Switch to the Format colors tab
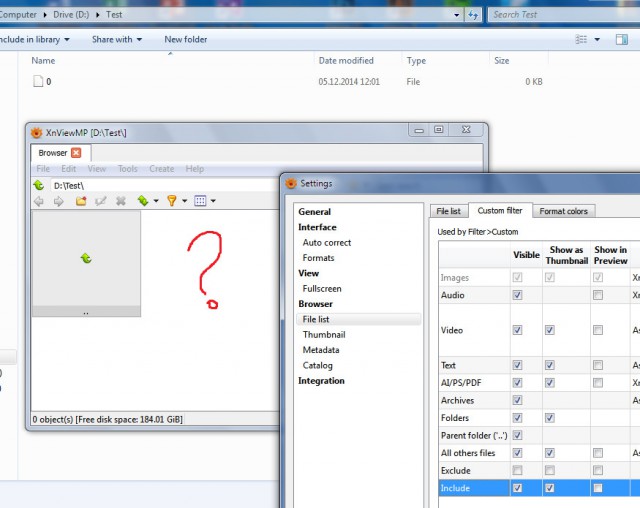The height and width of the screenshot is (508, 640). (563, 211)
